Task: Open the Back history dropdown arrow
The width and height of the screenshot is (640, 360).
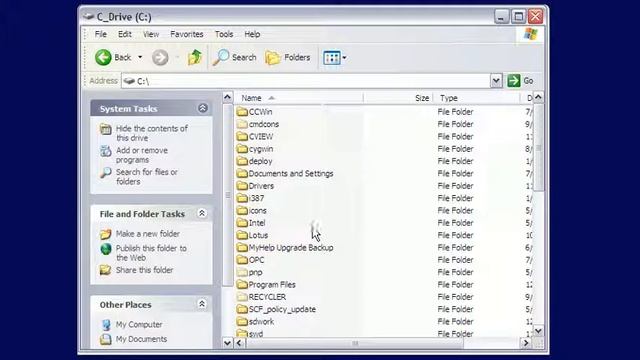Action: pyautogui.click(x=140, y=58)
